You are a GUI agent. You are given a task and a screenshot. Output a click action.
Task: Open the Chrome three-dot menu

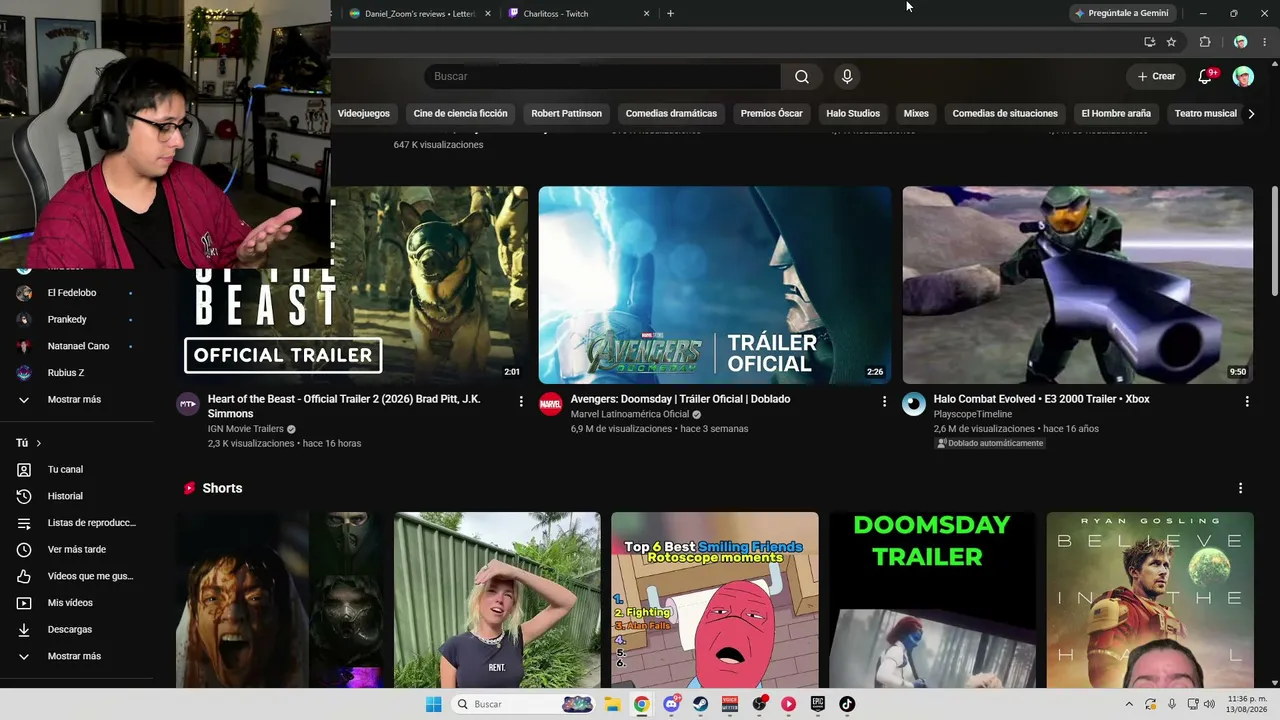coord(1264,42)
